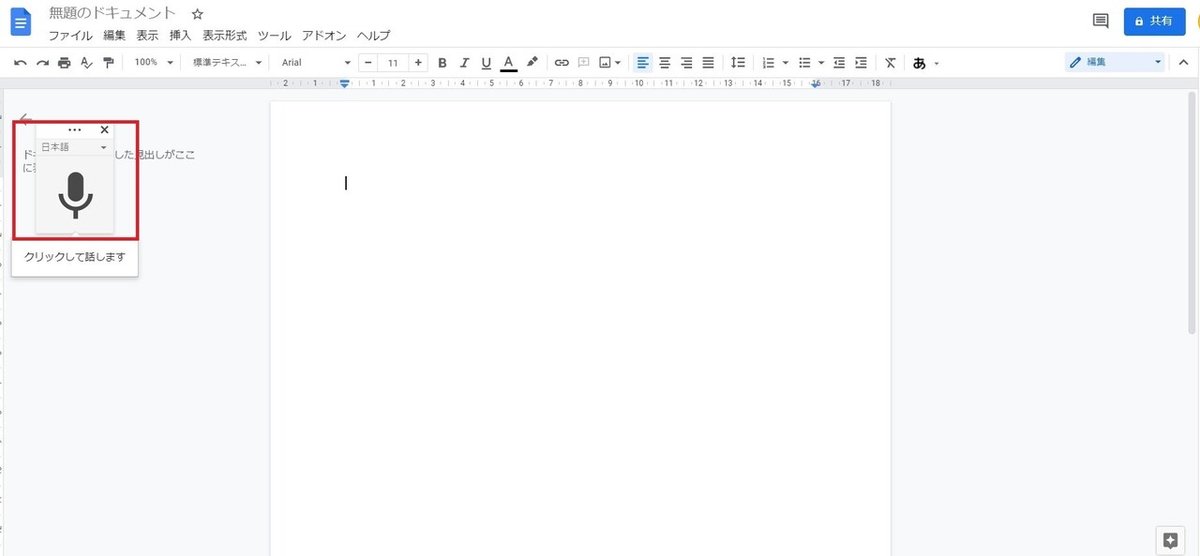Viewport: 1200px width, 556px height.
Task: Click the three dots on voice typing panel
Action: pos(74,130)
